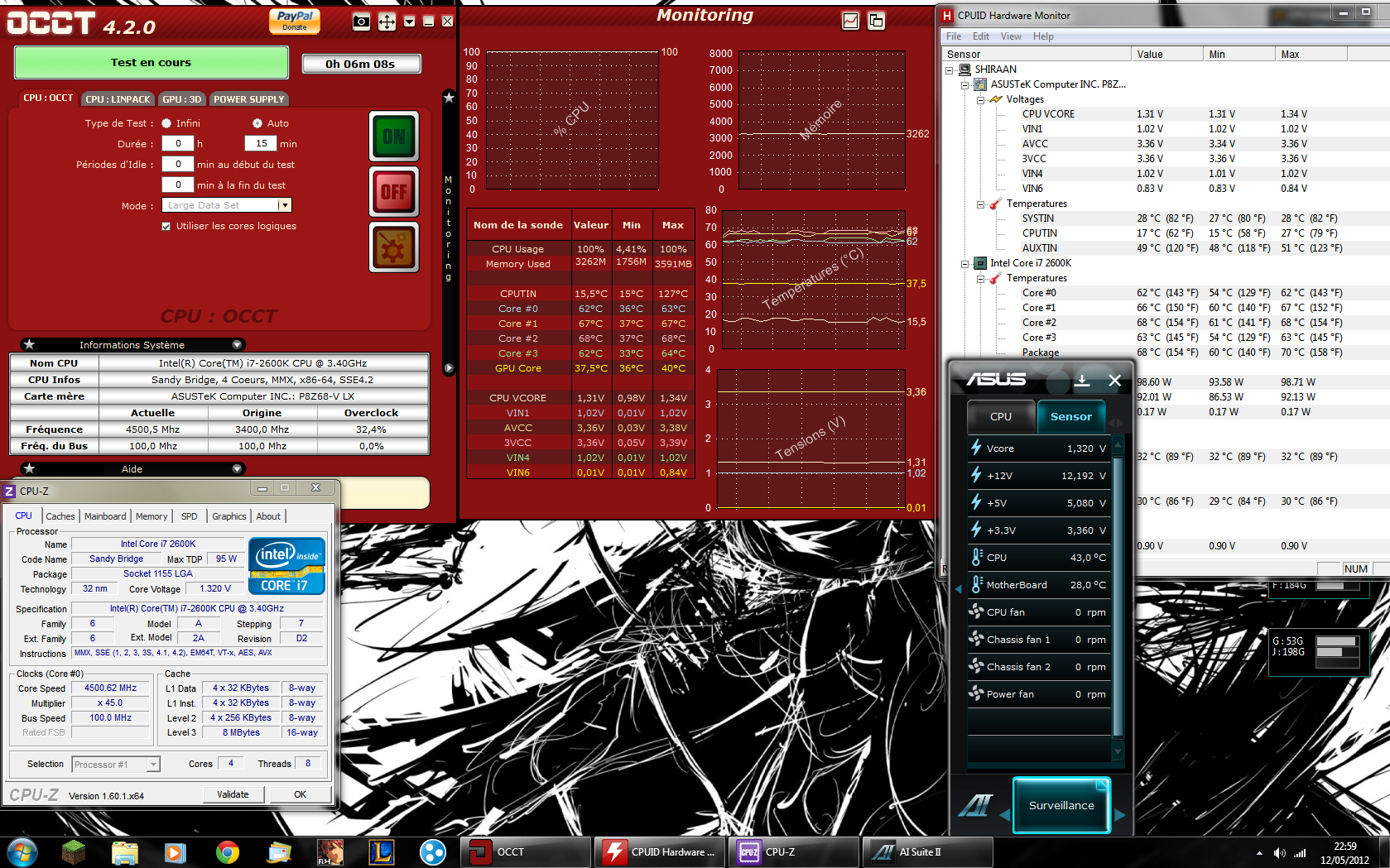Screen dimensions: 1390x868
Task: Open OCCT settings gear icon
Action: [x=393, y=247]
